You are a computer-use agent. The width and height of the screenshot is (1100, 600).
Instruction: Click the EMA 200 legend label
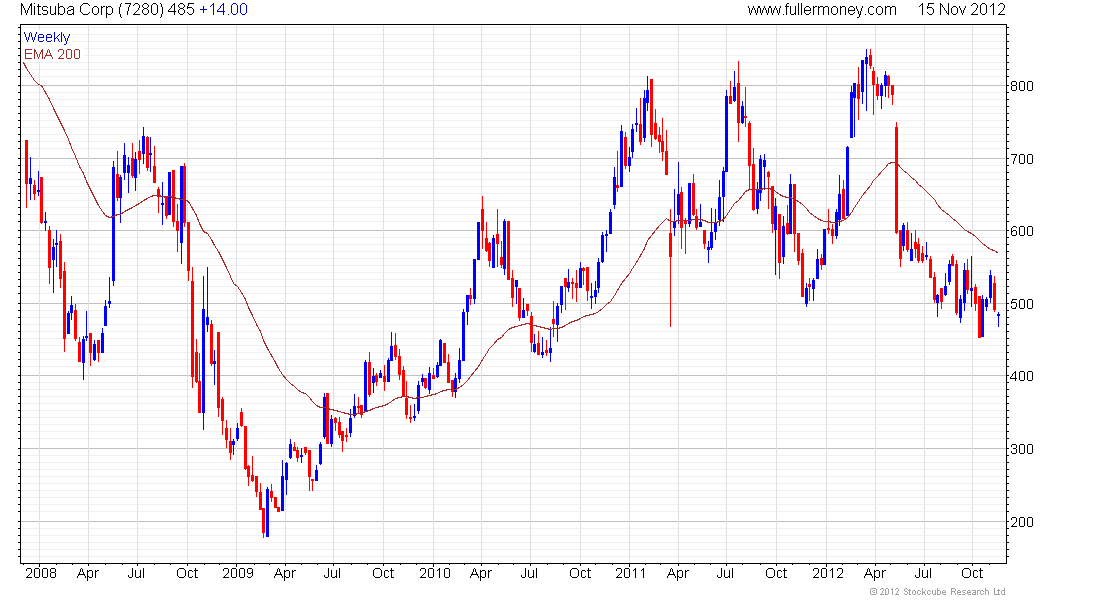pyautogui.click(x=53, y=54)
